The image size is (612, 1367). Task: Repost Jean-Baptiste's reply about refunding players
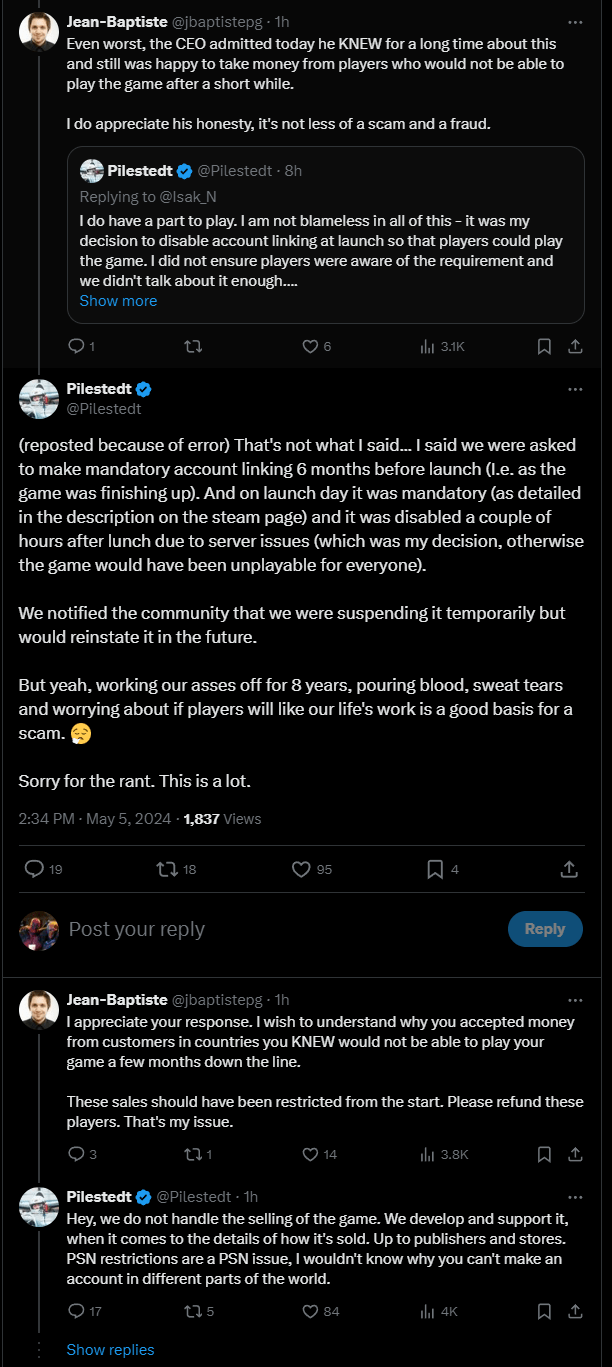coord(195,1154)
